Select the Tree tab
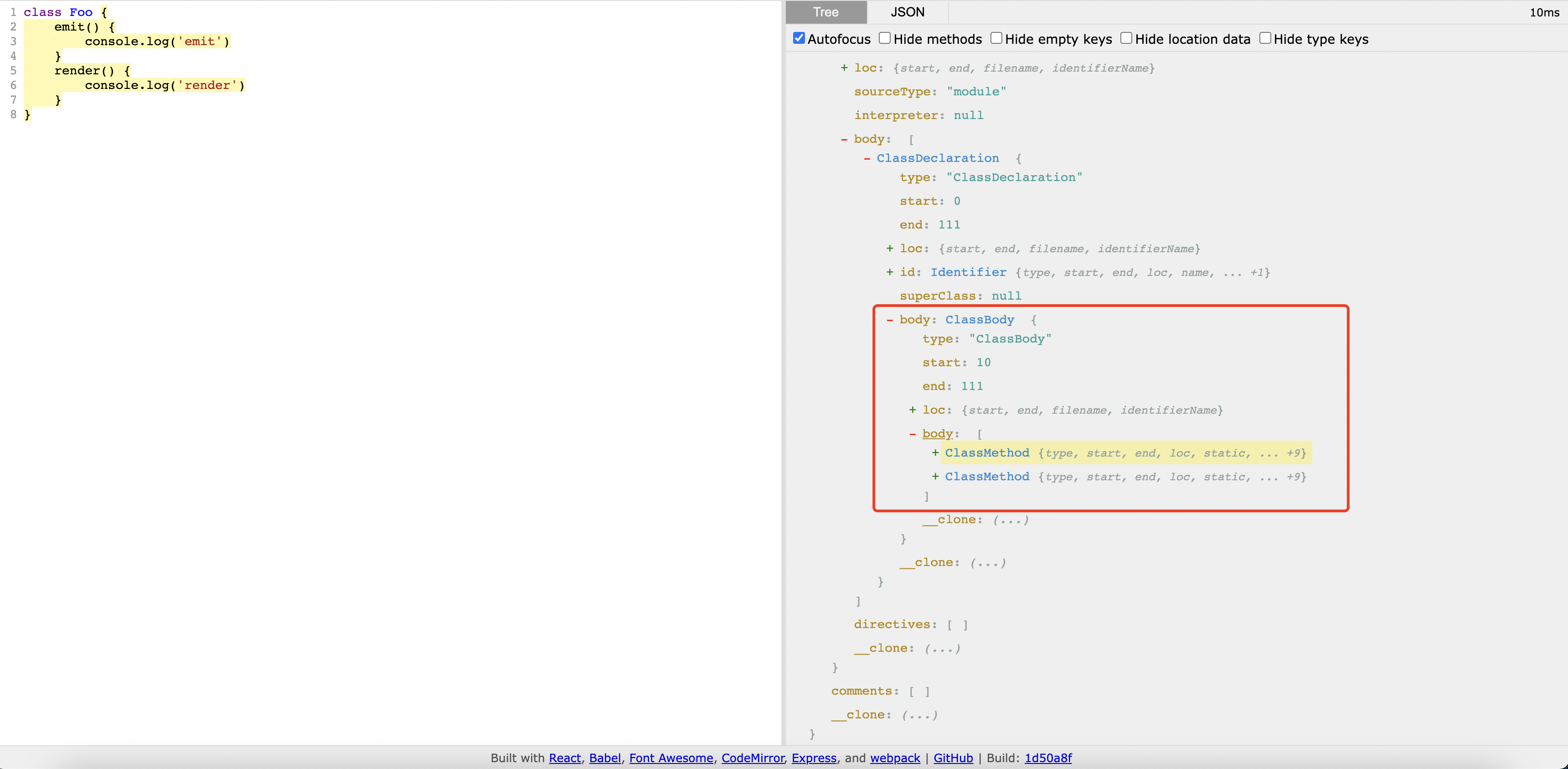 tap(825, 12)
